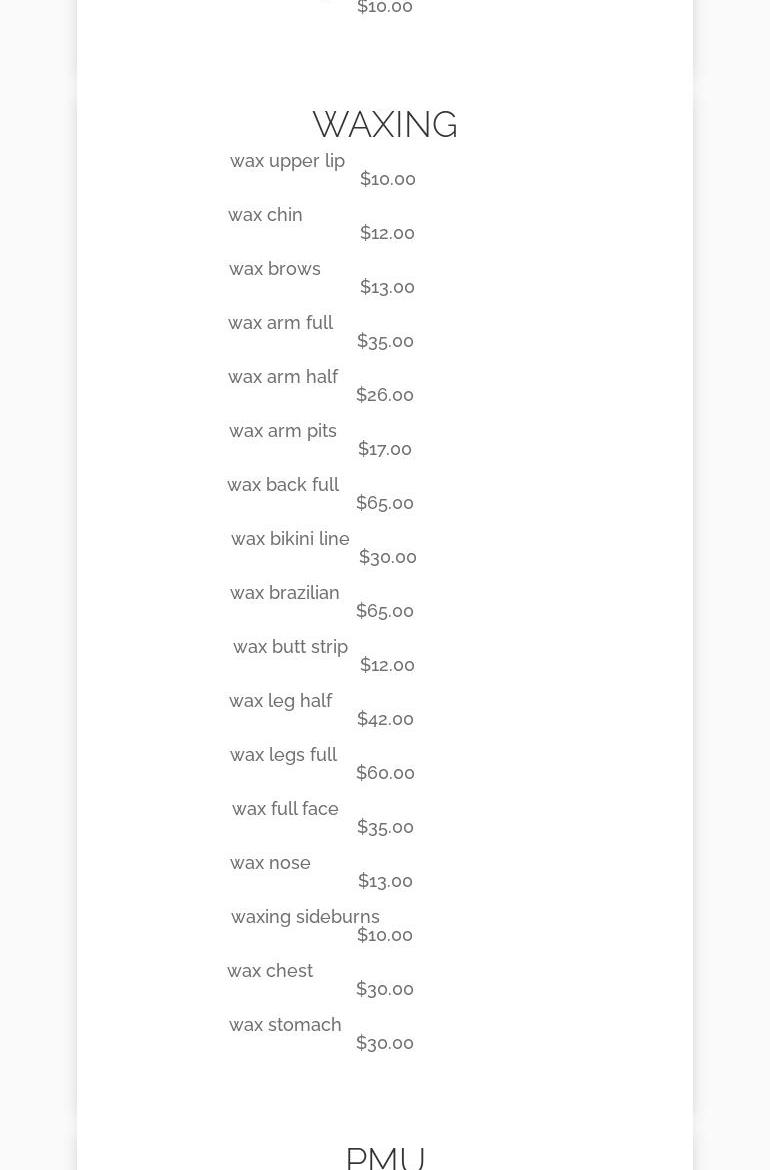Click the wax stomach service

[x=285, y=1025]
